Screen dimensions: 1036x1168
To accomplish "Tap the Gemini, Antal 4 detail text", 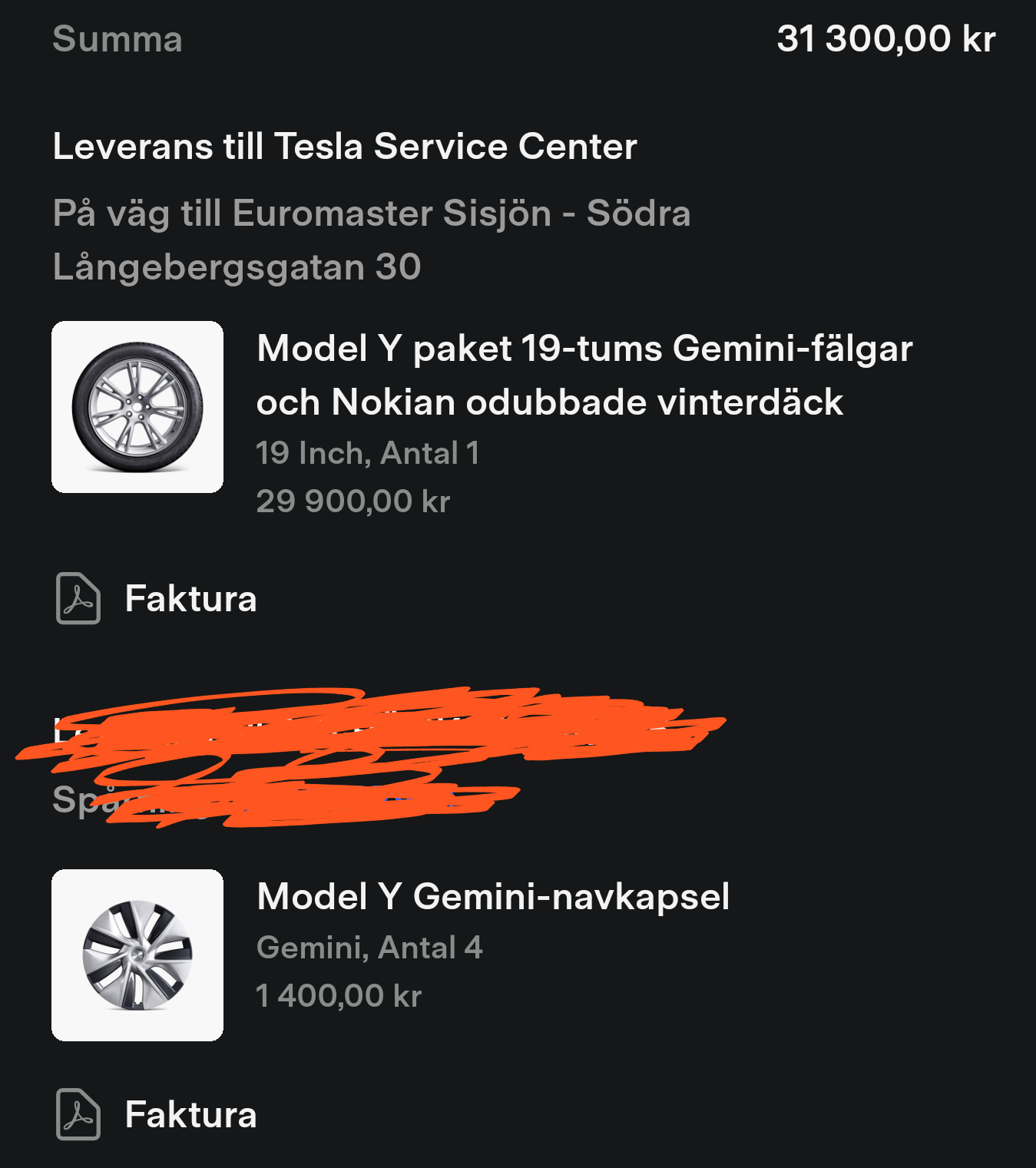I will tap(369, 948).
